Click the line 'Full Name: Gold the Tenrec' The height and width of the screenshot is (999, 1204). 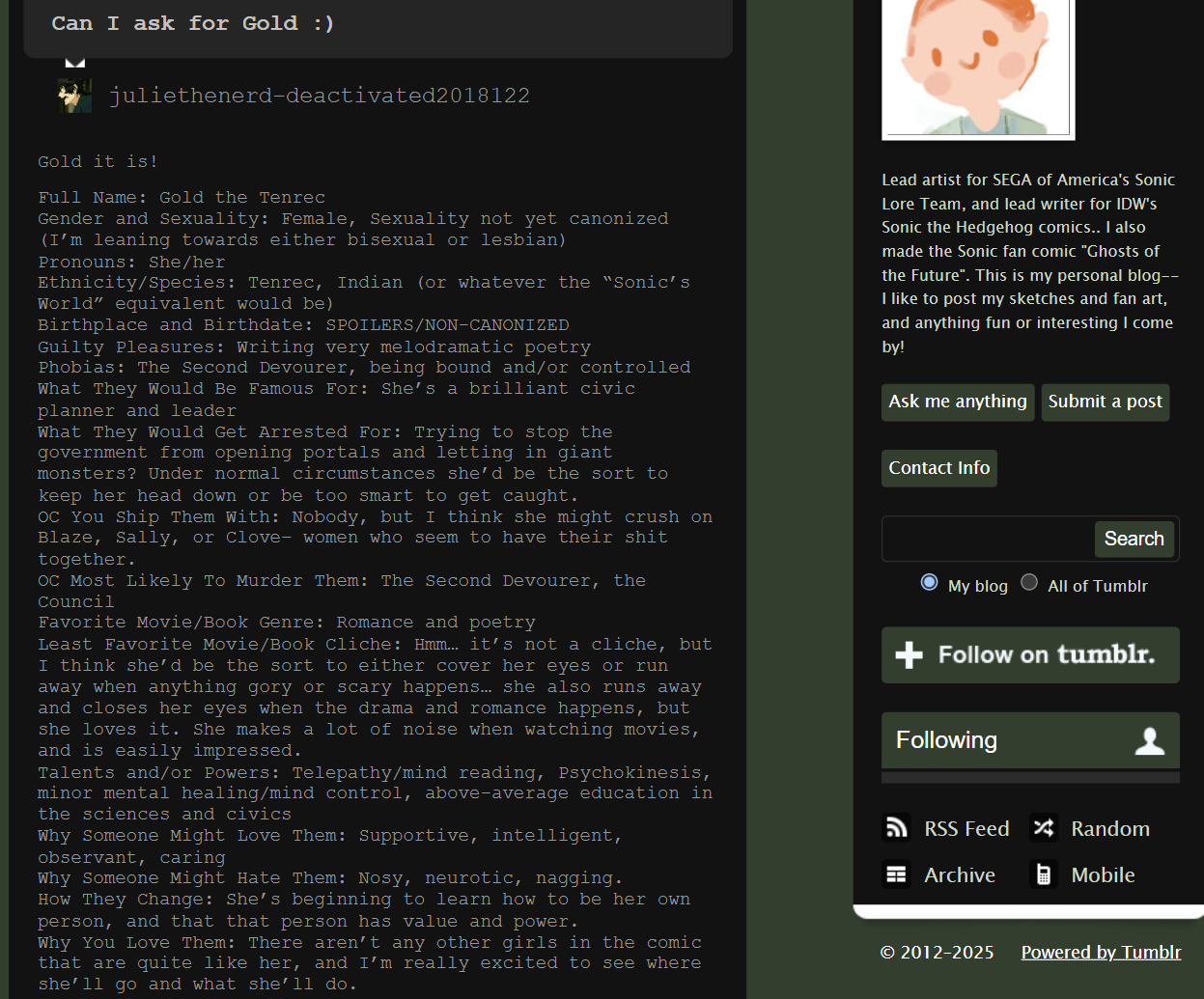(182, 197)
